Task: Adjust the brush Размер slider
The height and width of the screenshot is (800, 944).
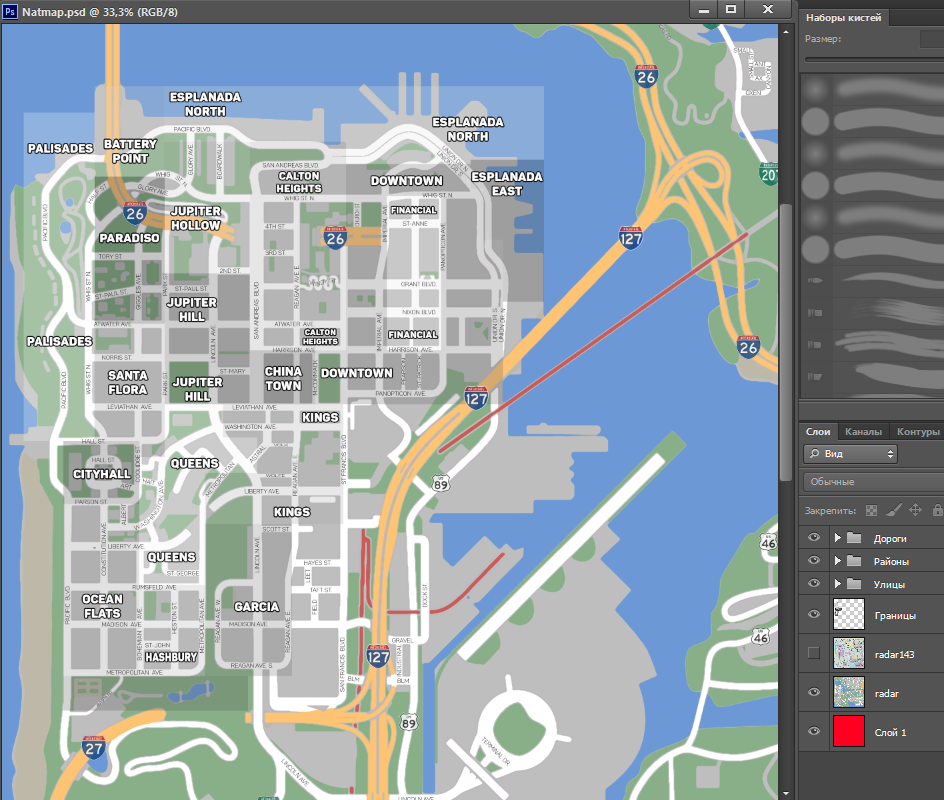Action: coord(874,60)
